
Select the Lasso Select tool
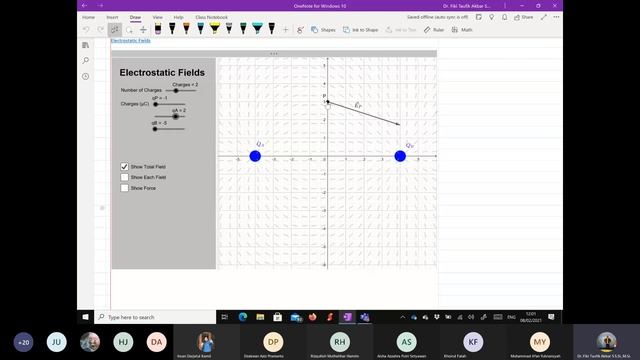pyautogui.click(x=129, y=30)
